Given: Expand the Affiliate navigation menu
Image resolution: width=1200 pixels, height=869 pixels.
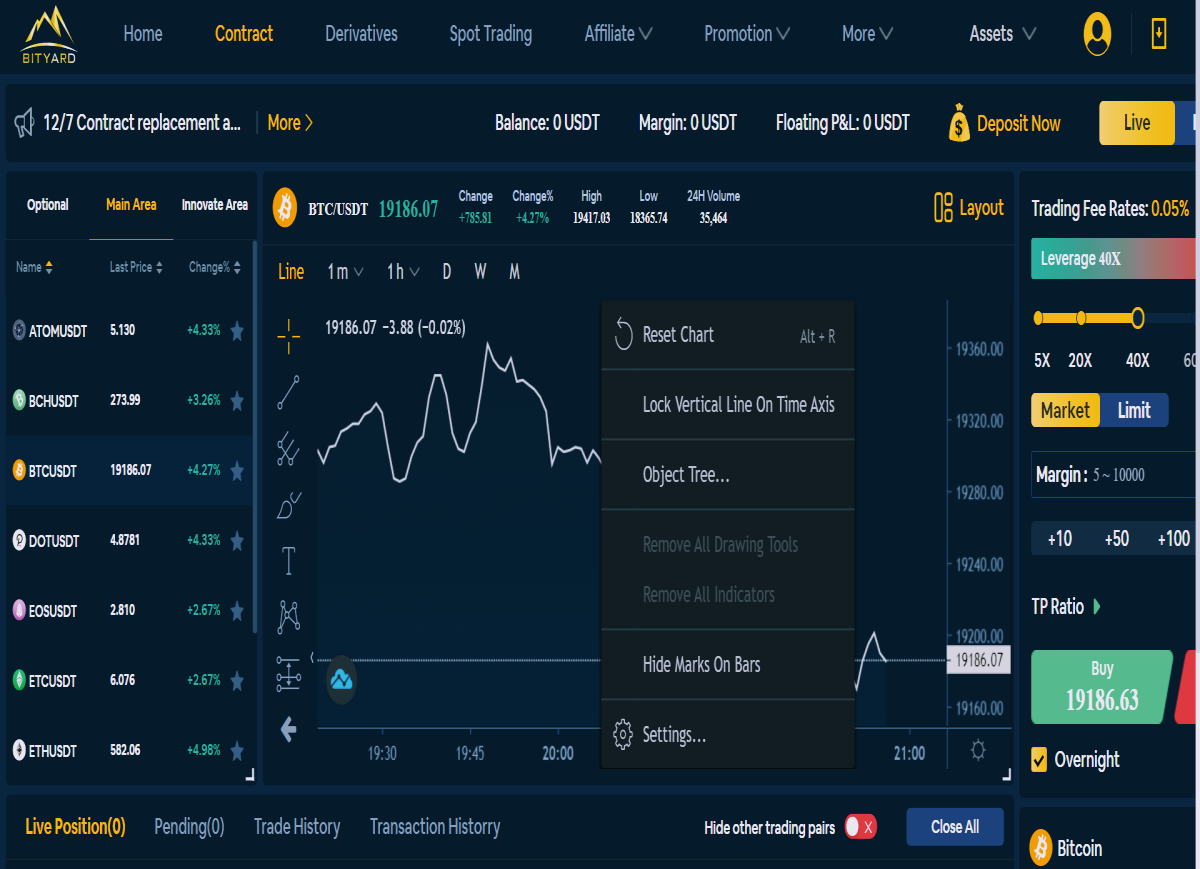Looking at the screenshot, I should point(618,34).
